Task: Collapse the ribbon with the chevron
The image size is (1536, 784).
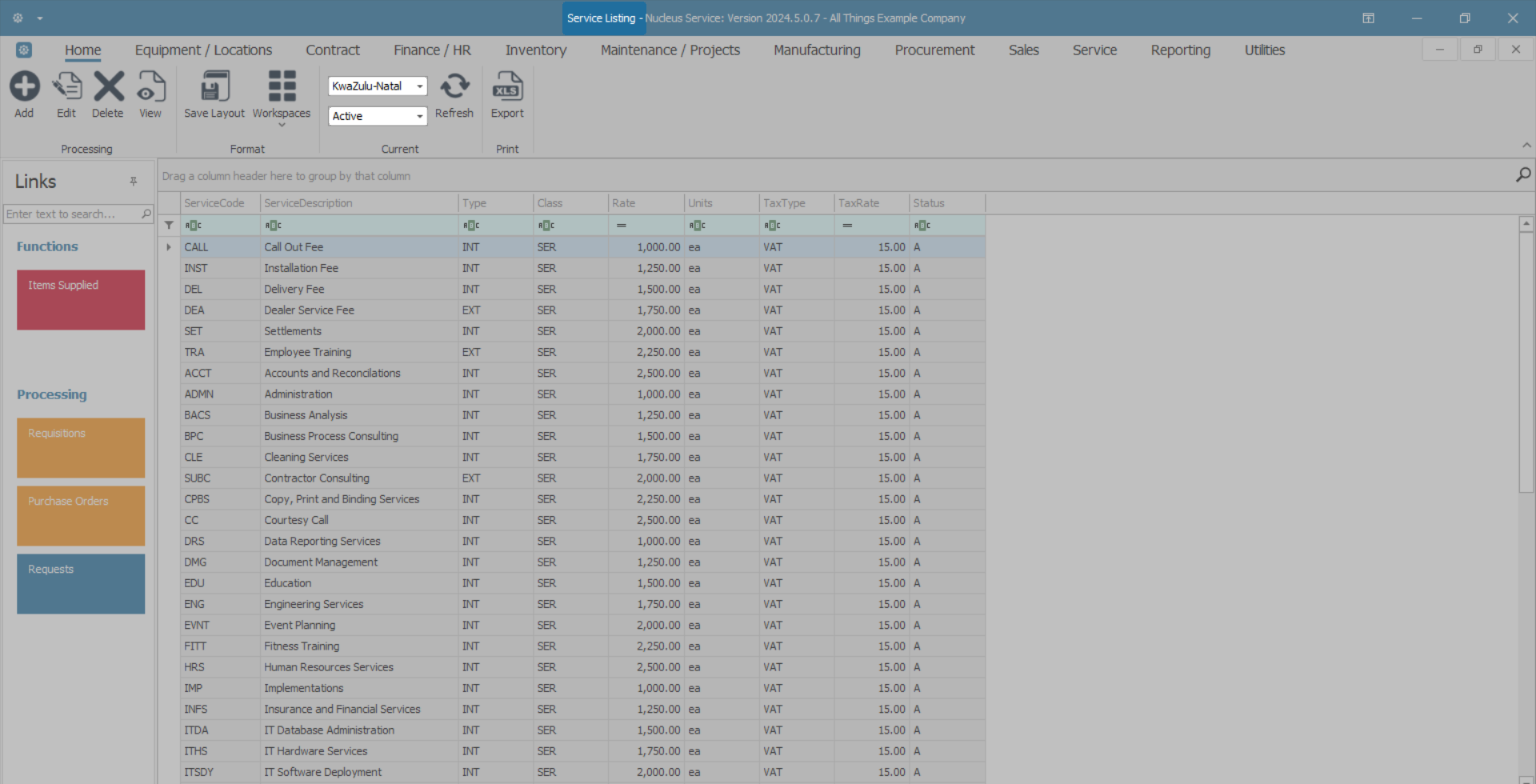Action: click(1526, 146)
